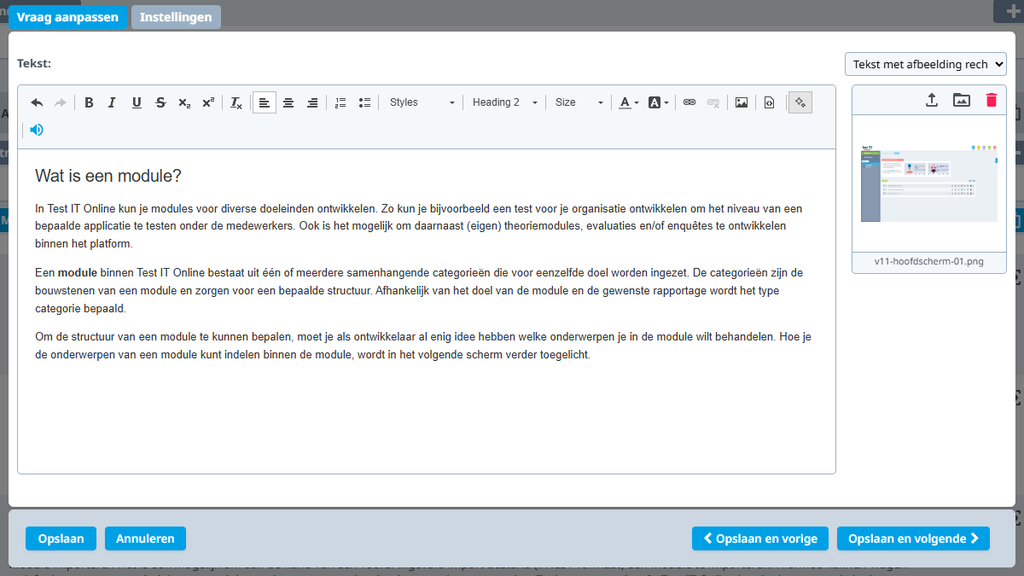Click the plus icon behind the dialog

tap(1012, 11)
